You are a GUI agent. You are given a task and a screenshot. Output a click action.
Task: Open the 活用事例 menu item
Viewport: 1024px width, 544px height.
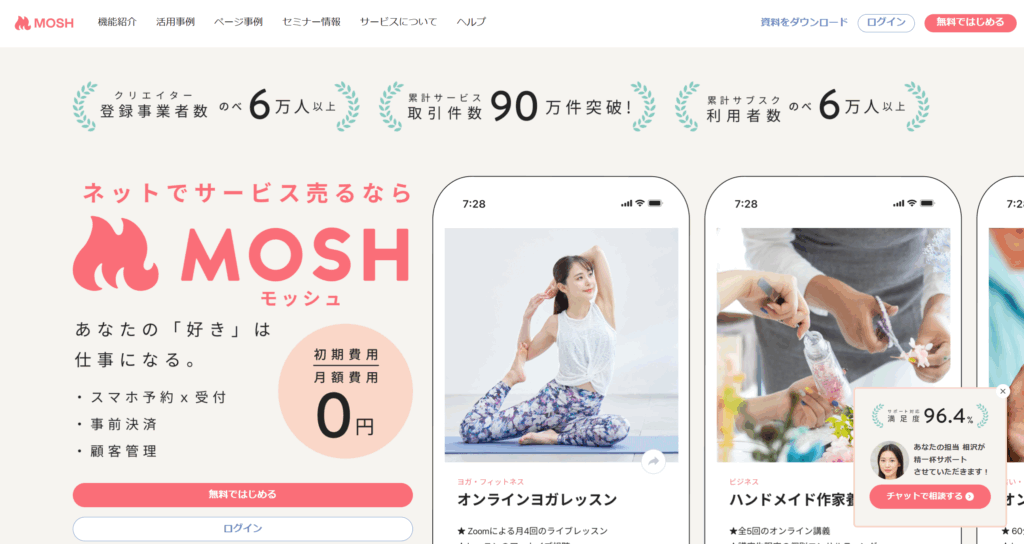click(175, 22)
